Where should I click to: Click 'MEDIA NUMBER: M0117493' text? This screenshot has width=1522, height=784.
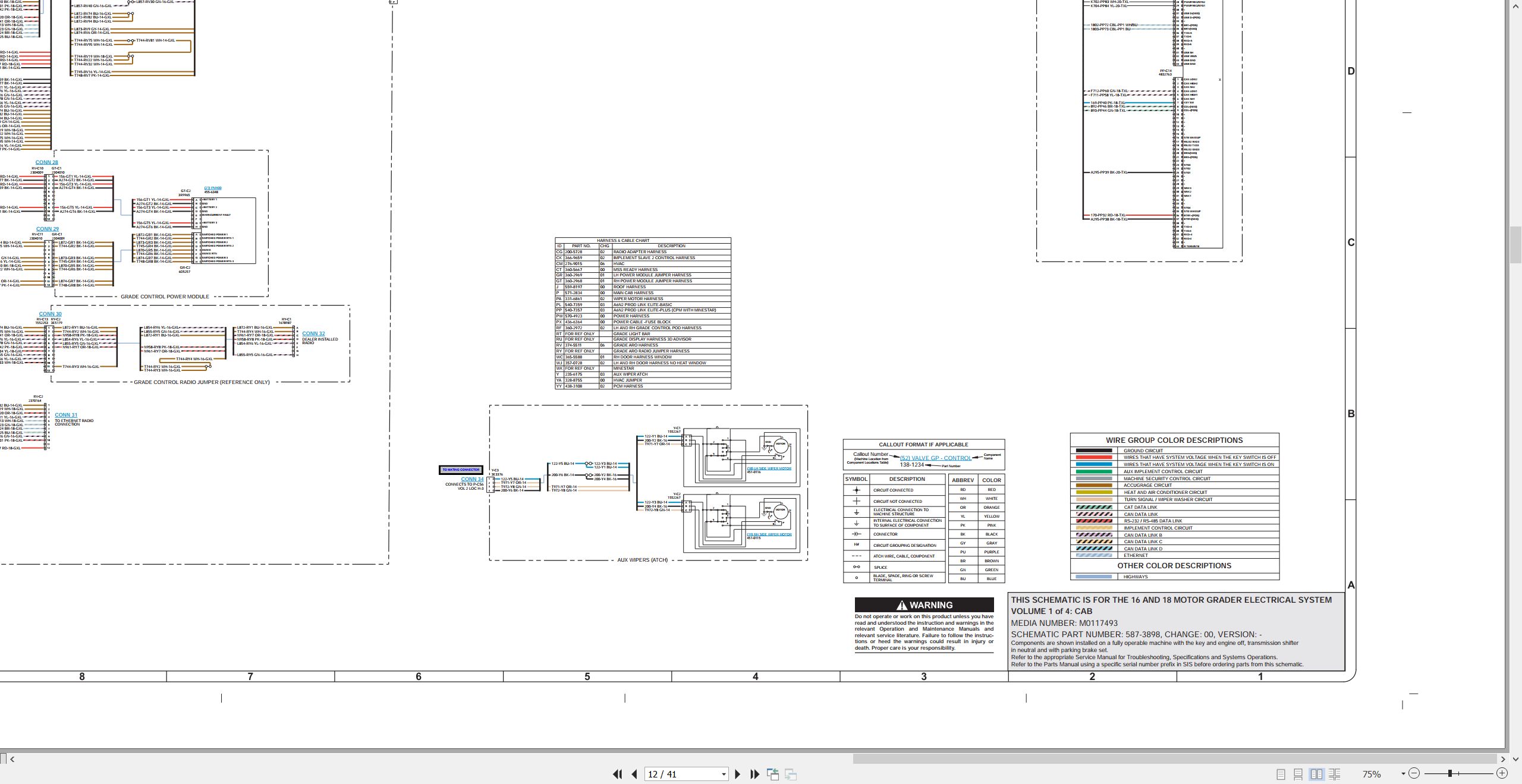point(1064,623)
